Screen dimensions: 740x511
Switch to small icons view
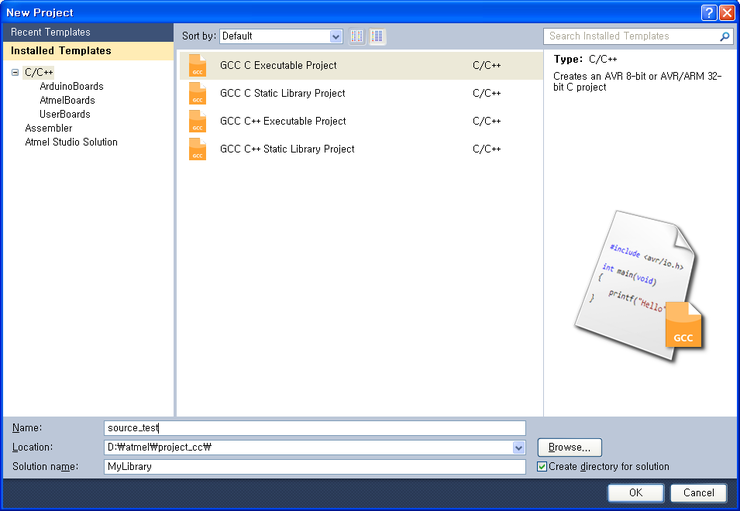[x=357, y=36]
